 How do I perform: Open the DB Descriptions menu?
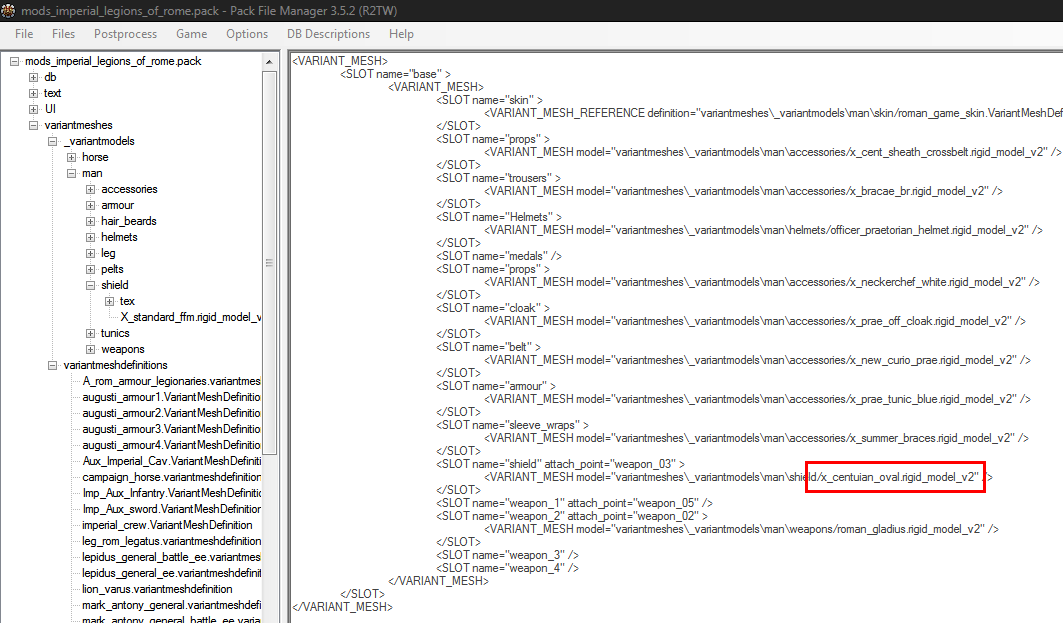[328, 34]
